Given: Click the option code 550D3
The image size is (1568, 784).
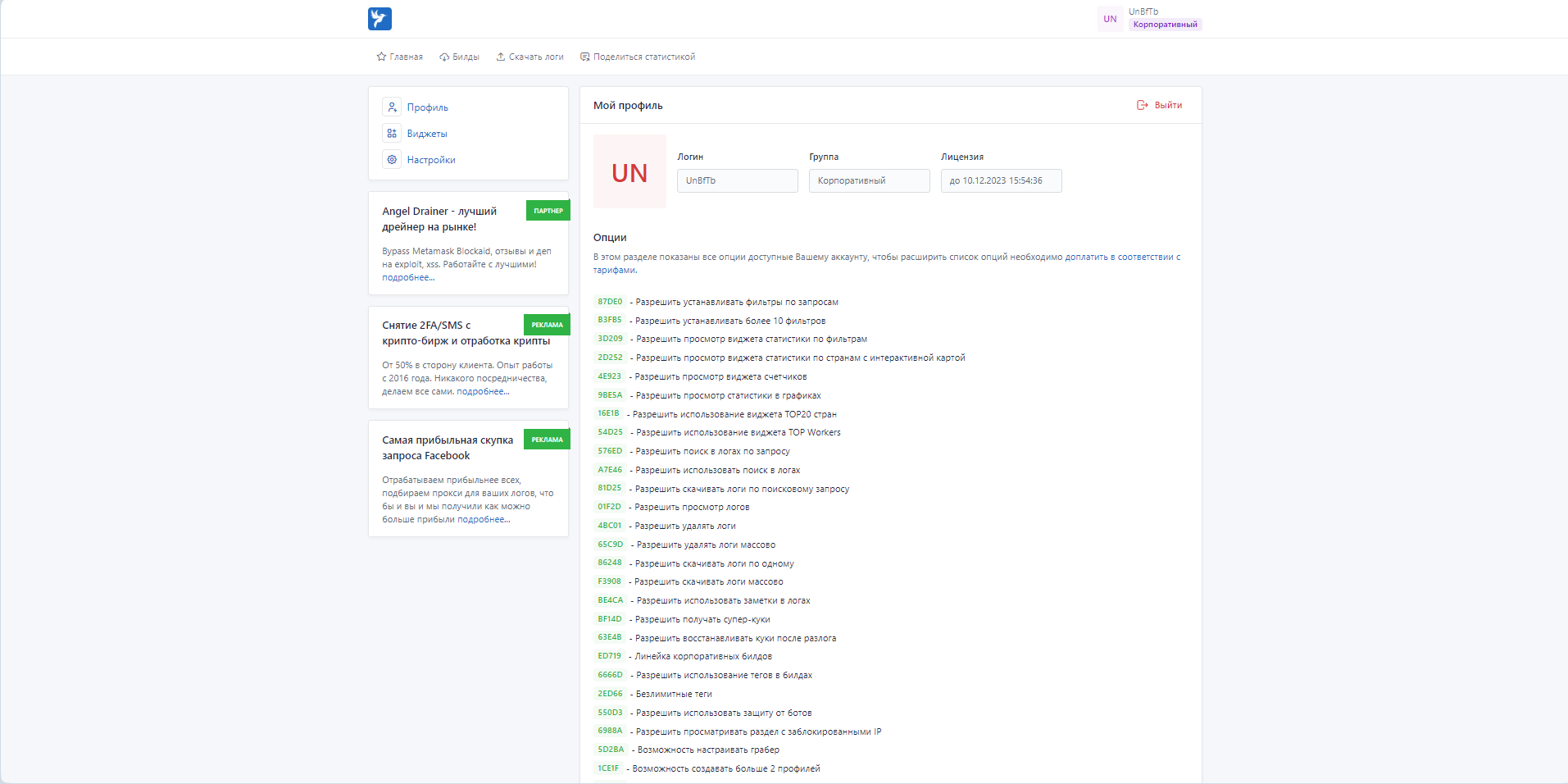Looking at the screenshot, I should [x=610, y=713].
